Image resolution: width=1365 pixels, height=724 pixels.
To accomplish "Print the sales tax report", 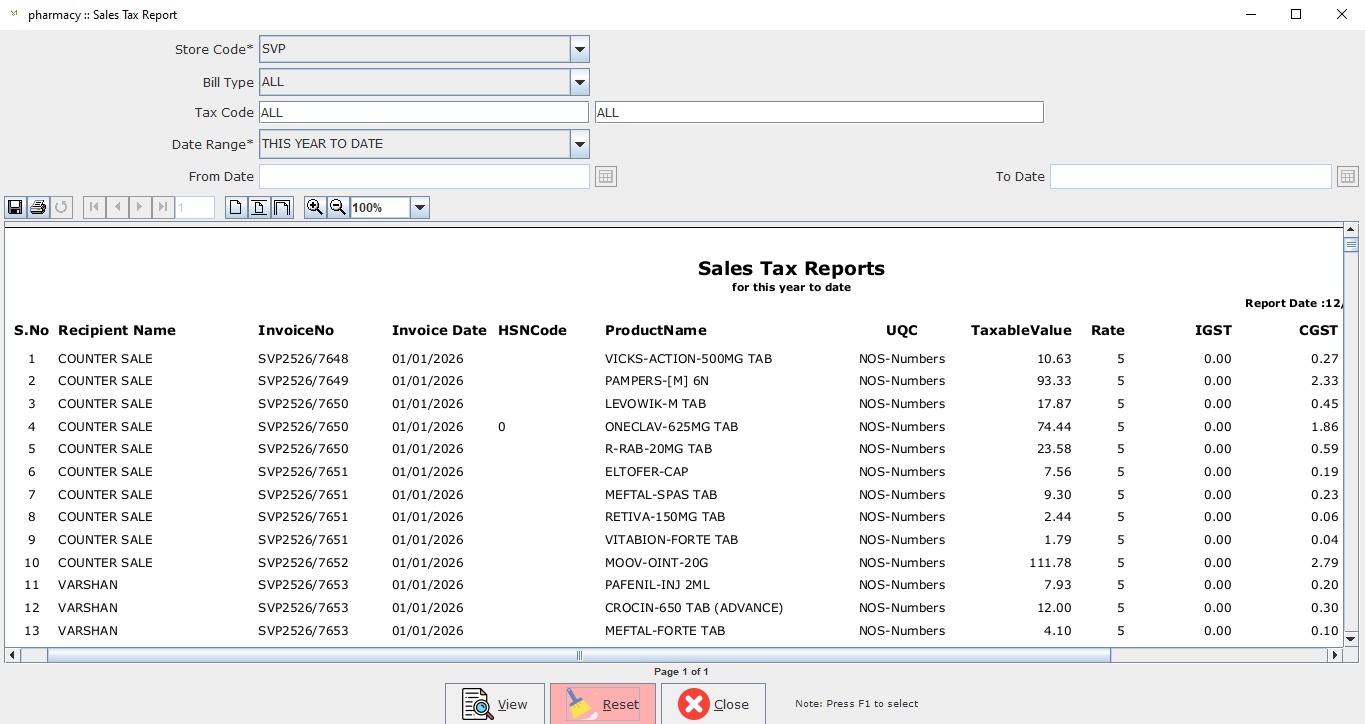I will coord(38,208).
